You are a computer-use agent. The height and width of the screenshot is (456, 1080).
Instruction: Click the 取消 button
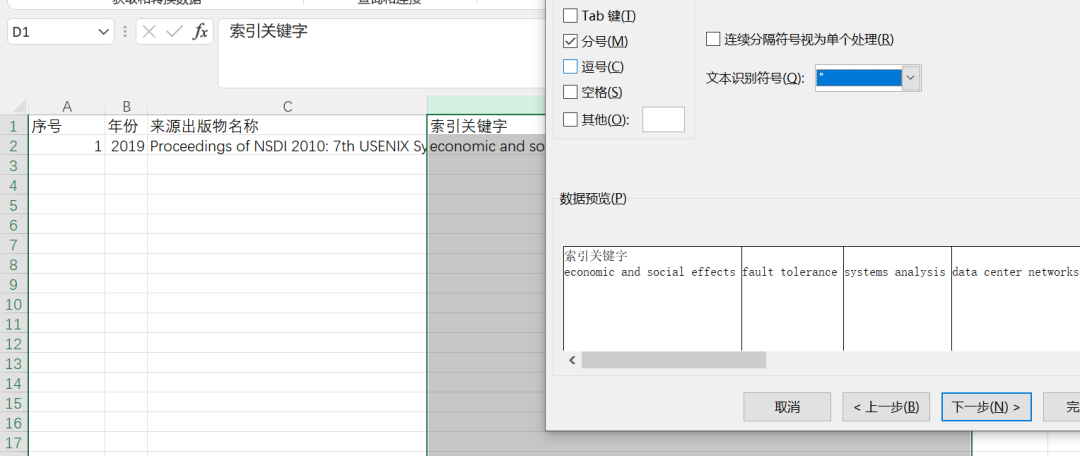tap(787, 407)
